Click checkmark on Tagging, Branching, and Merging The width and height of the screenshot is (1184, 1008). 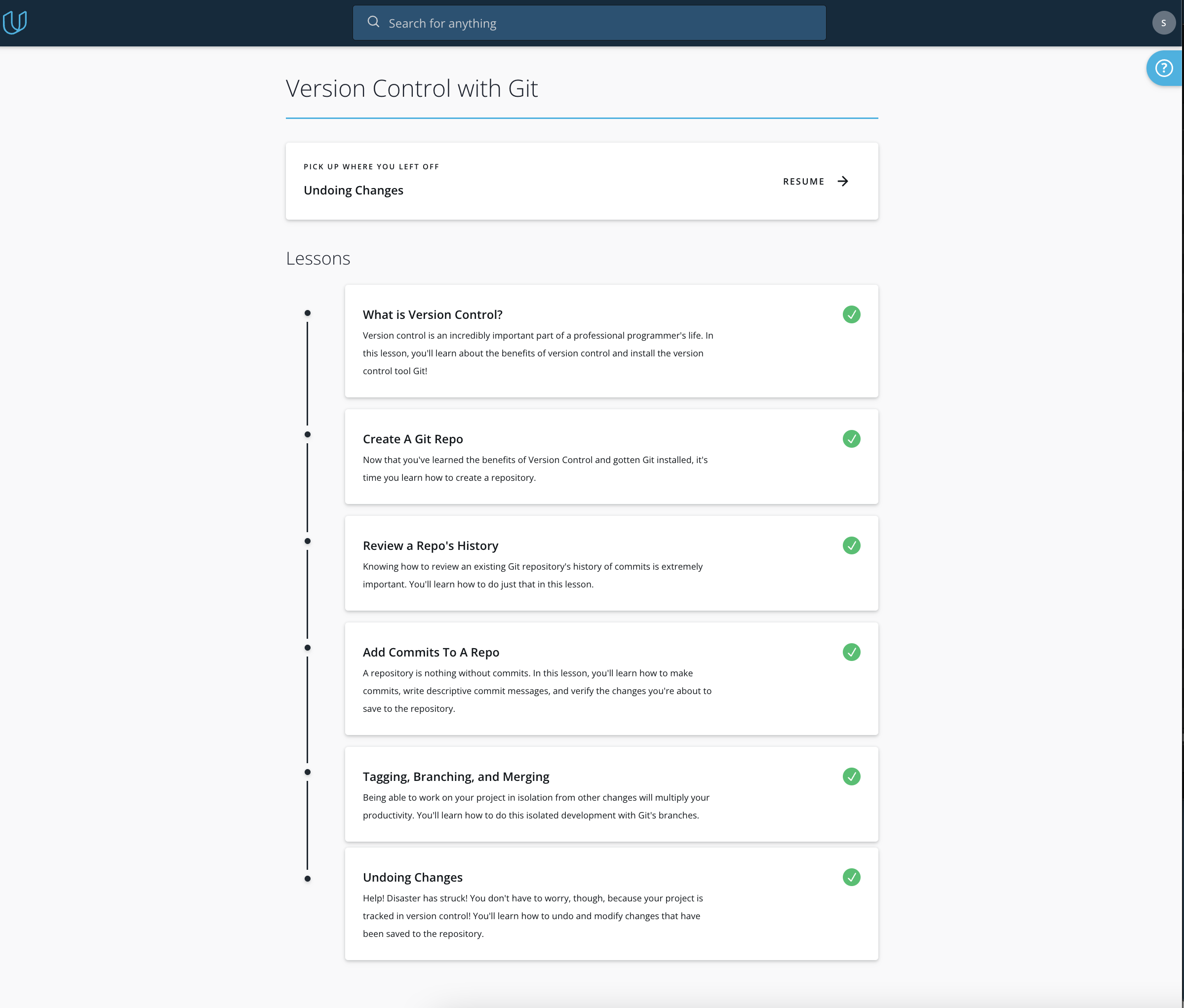point(851,776)
